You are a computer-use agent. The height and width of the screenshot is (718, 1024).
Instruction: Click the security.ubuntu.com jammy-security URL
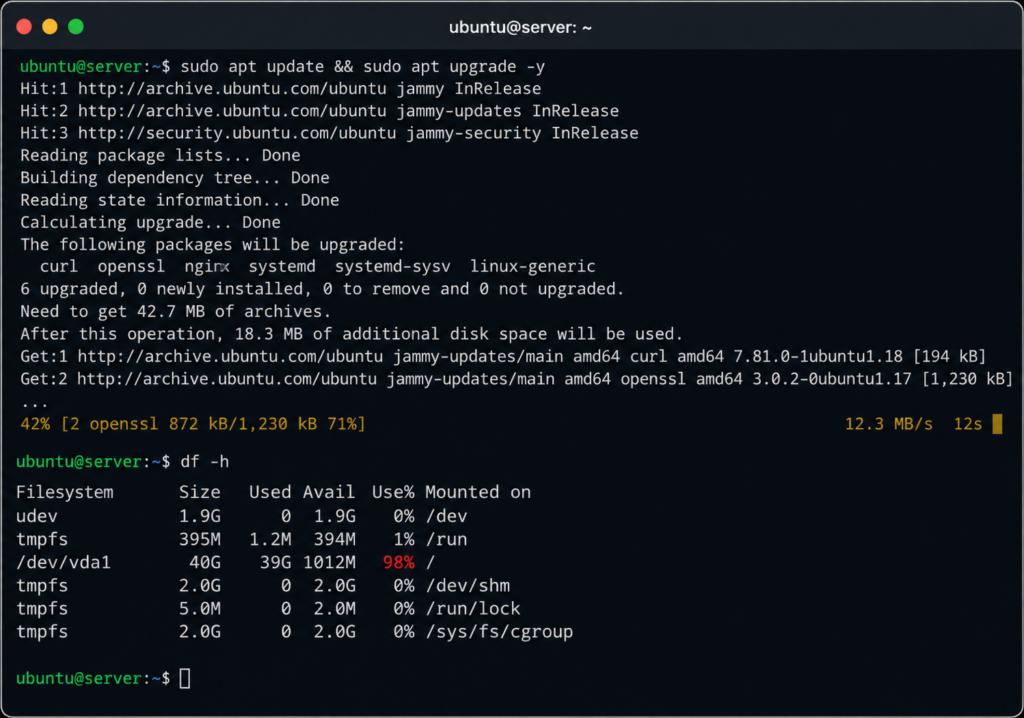237,133
